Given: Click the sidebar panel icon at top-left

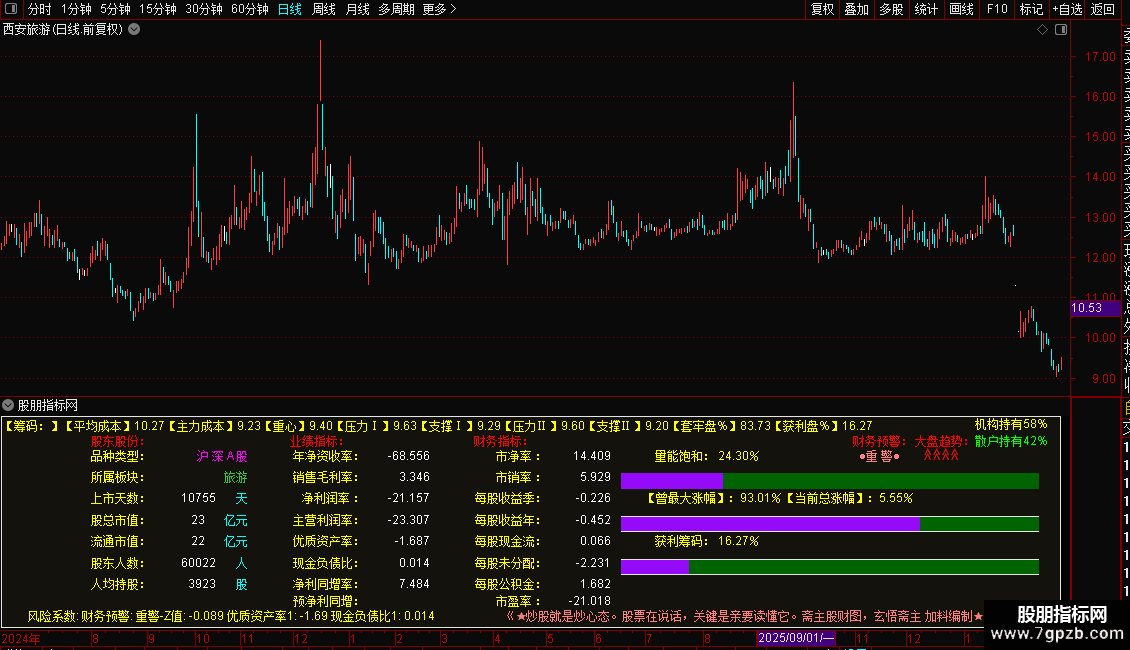Looking at the screenshot, I should [12, 9].
